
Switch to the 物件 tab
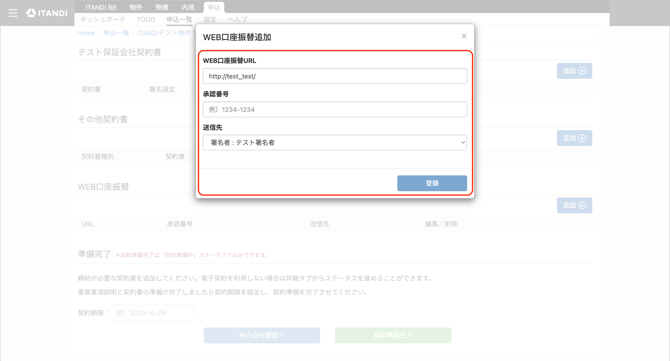pos(135,7)
